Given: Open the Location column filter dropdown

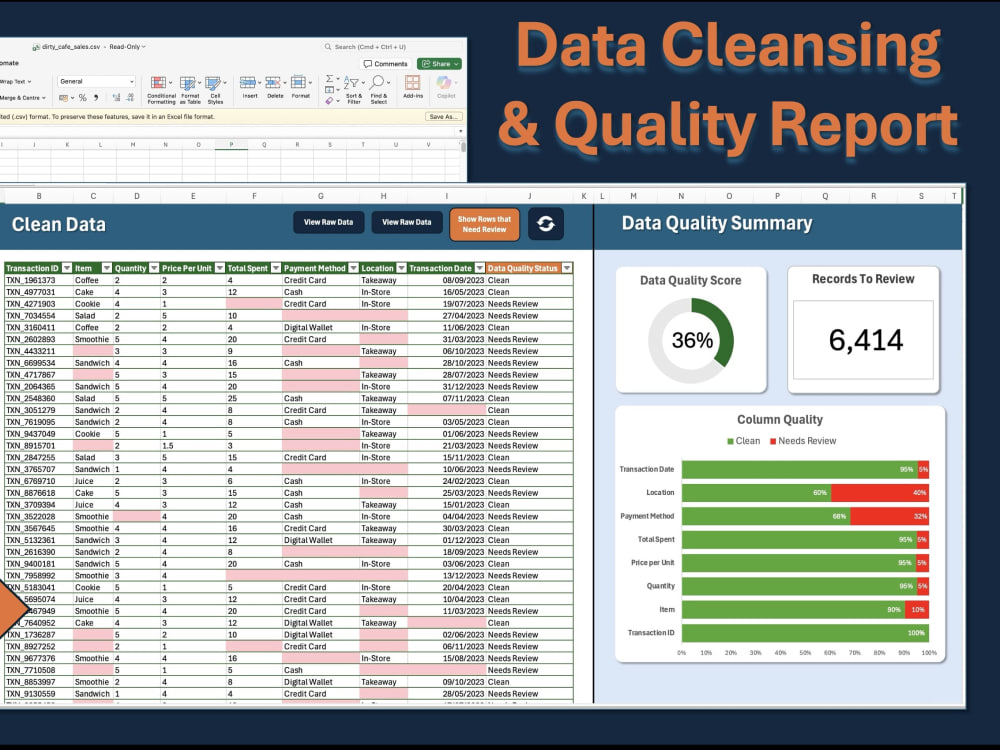Looking at the screenshot, I should [x=401, y=268].
